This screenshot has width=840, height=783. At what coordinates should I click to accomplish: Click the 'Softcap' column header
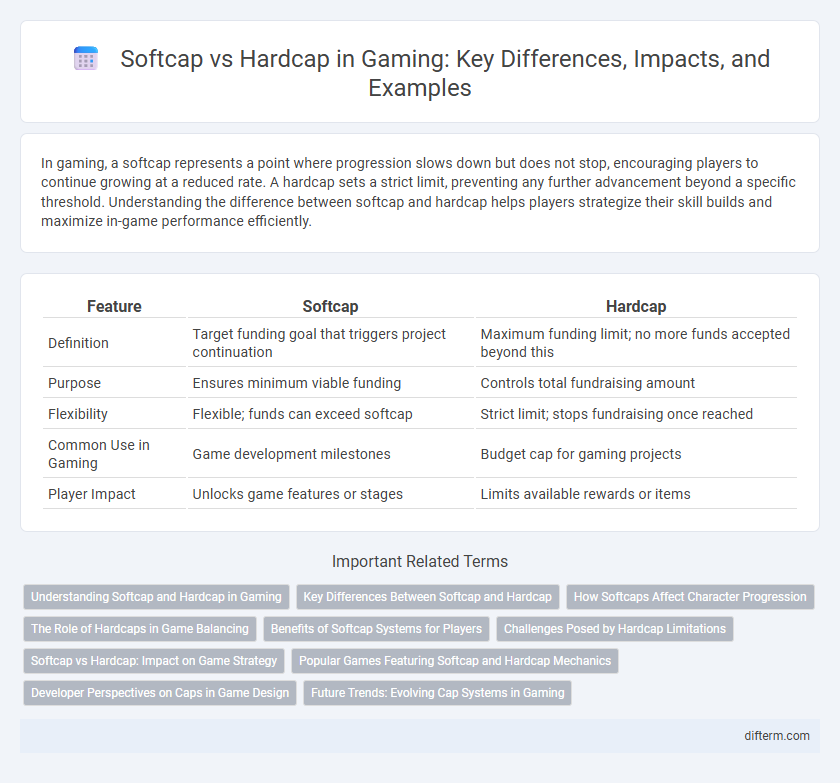331,306
